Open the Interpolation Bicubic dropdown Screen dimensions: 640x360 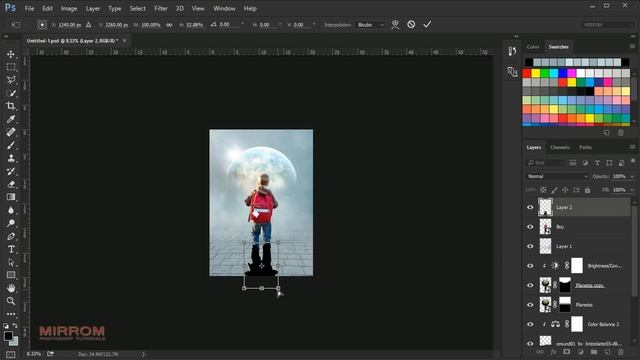pos(370,25)
